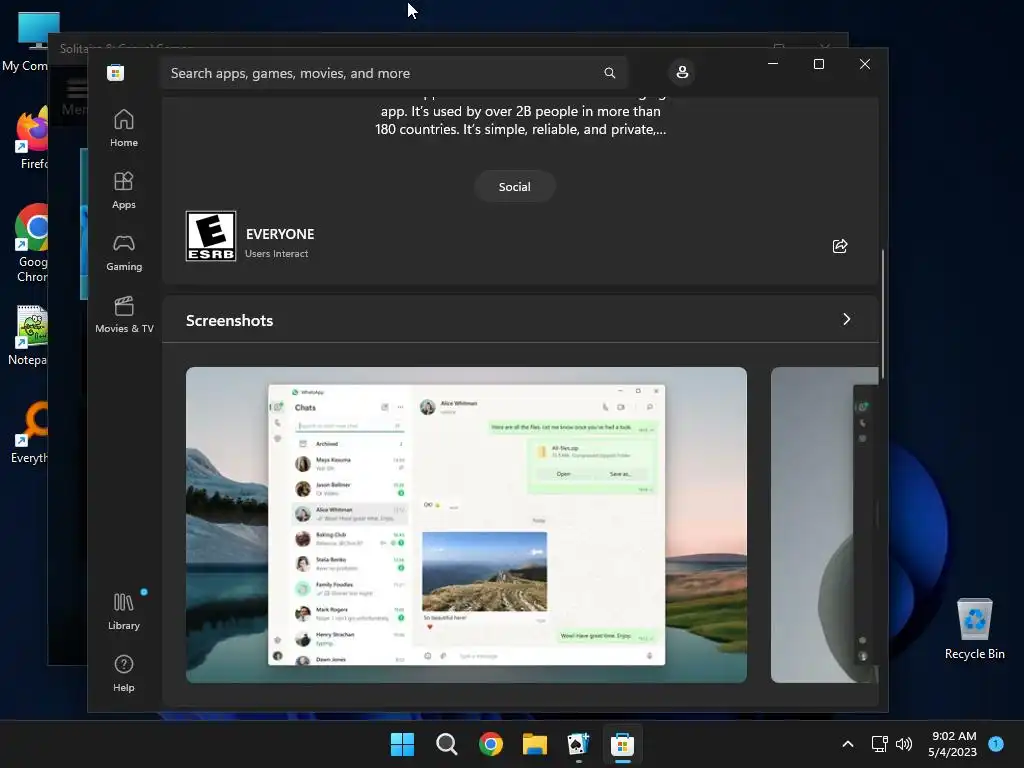The height and width of the screenshot is (768, 1024).
Task: Open the user account profile icon
Action: [x=682, y=72]
